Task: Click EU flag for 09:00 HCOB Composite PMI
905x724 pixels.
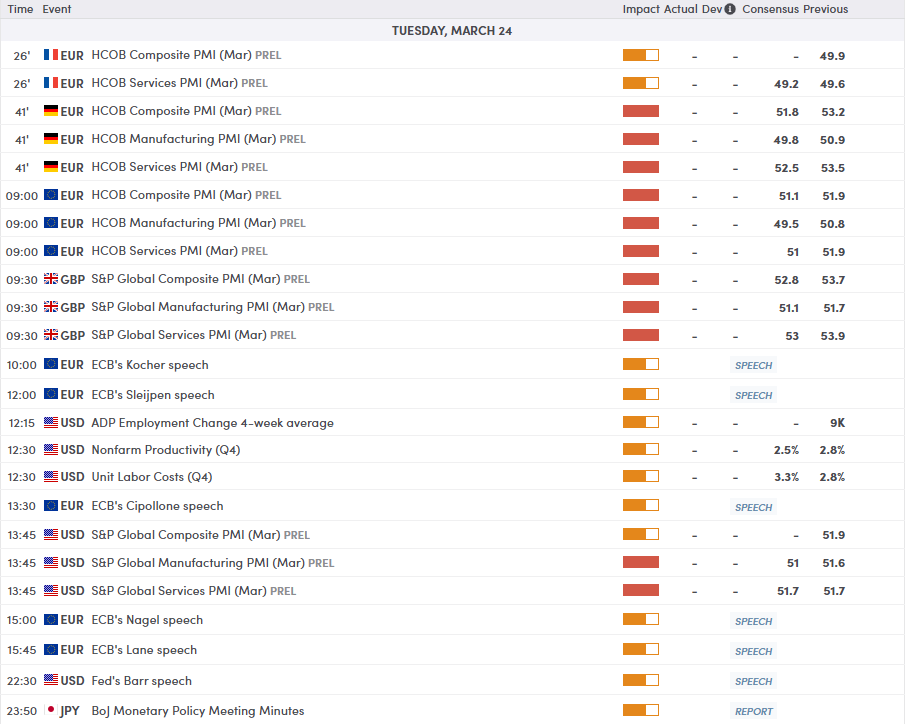Action: [x=51, y=195]
